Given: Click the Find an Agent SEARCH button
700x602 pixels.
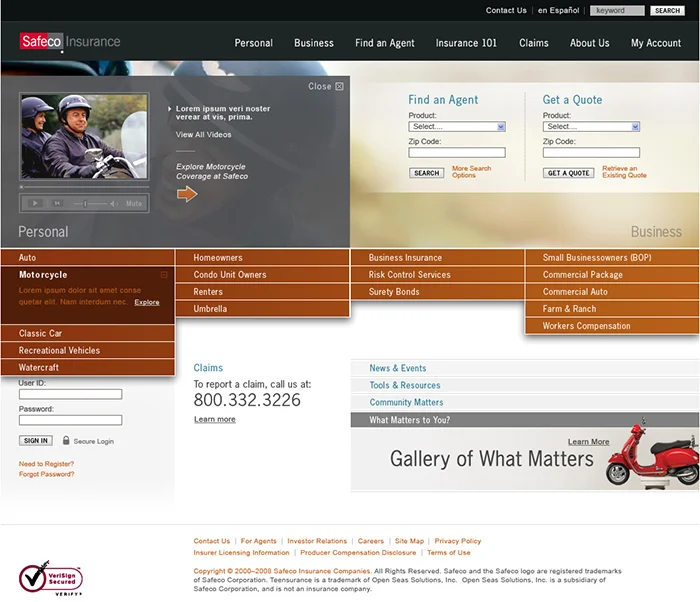Looking at the screenshot, I should coord(426,173).
